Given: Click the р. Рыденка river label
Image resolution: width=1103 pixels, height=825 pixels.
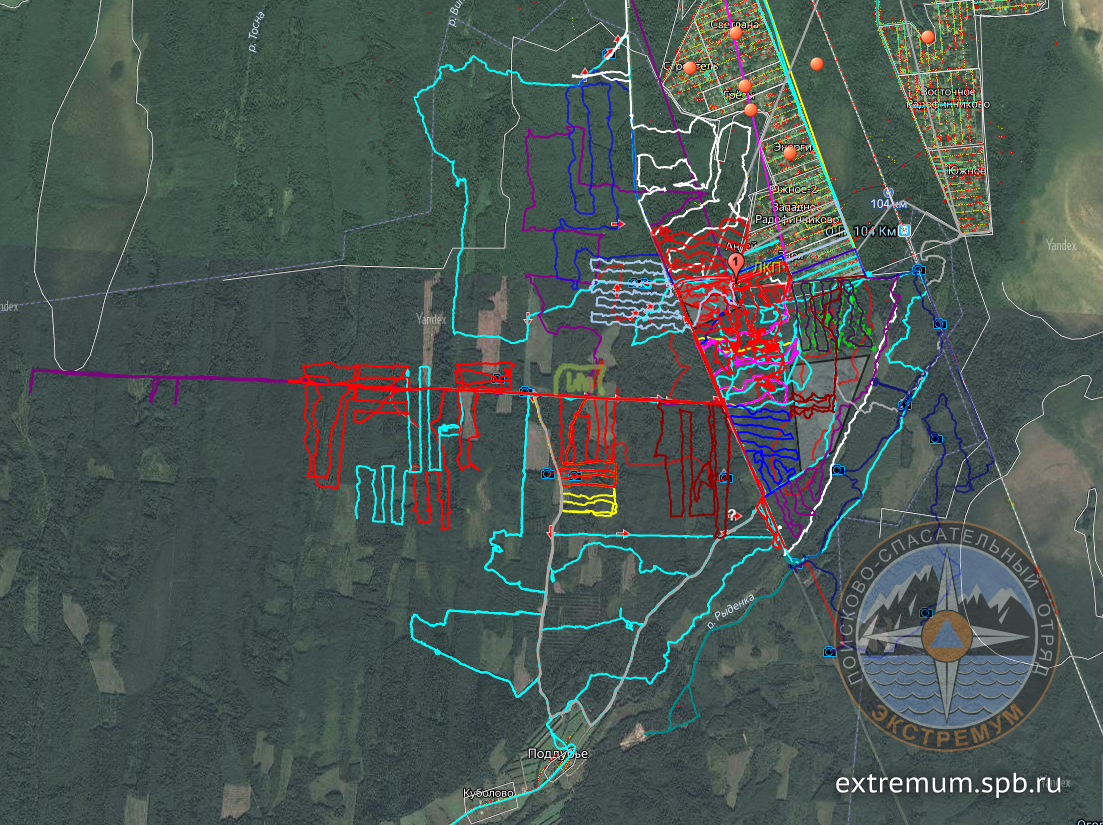Looking at the screenshot, I should 730,609.
